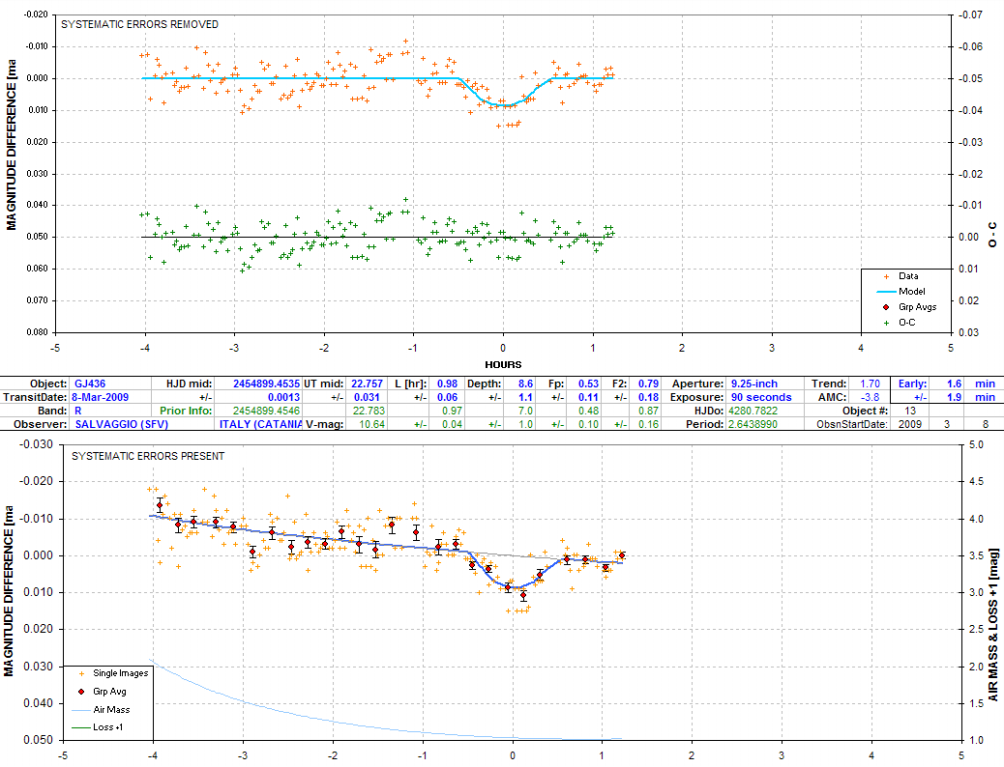
Task: Click the 9.25-inch aperture value
Action: coord(760,383)
